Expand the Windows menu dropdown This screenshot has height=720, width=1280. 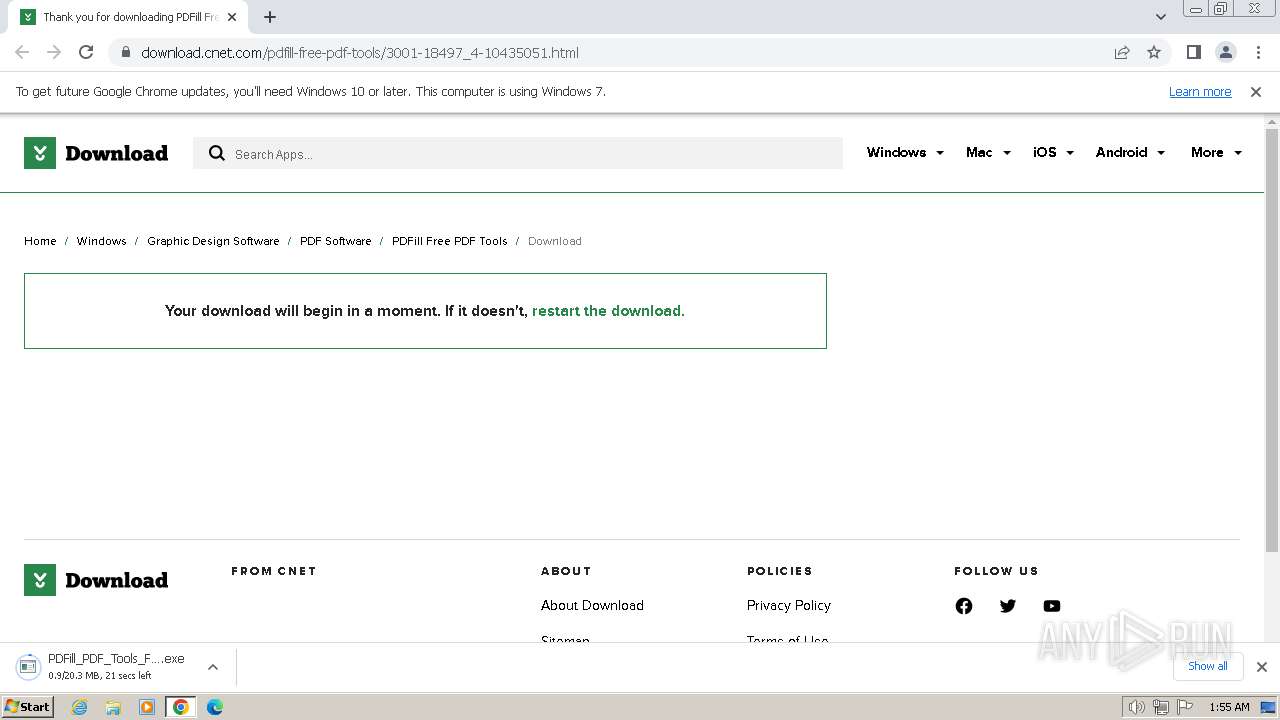(905, 152)
